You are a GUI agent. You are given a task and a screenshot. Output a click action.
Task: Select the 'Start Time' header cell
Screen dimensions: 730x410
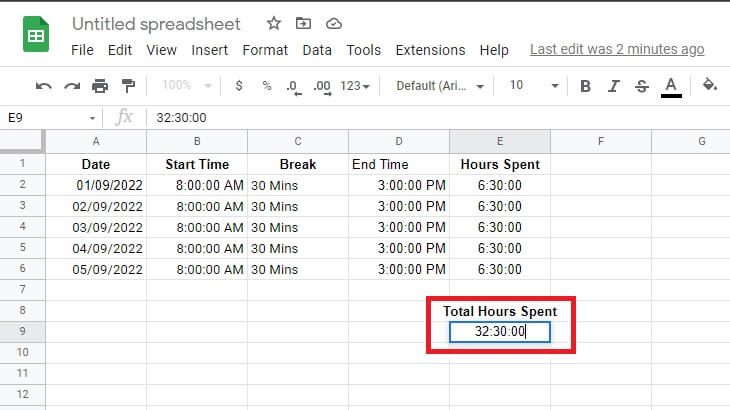pyautogui.click(x=197, y=164)
